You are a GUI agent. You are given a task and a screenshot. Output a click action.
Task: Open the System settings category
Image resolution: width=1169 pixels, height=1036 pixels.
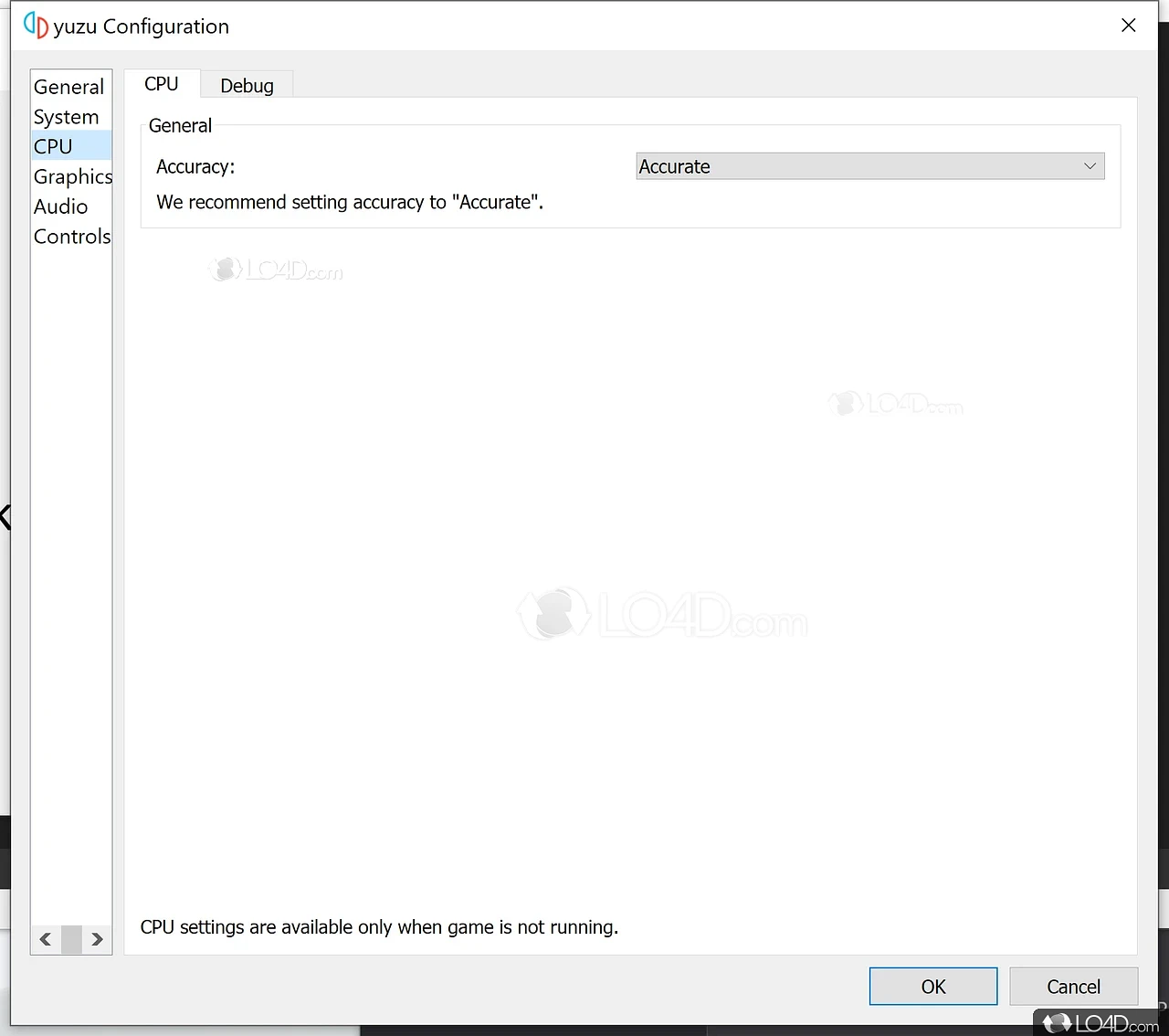[x=70, y=117]
